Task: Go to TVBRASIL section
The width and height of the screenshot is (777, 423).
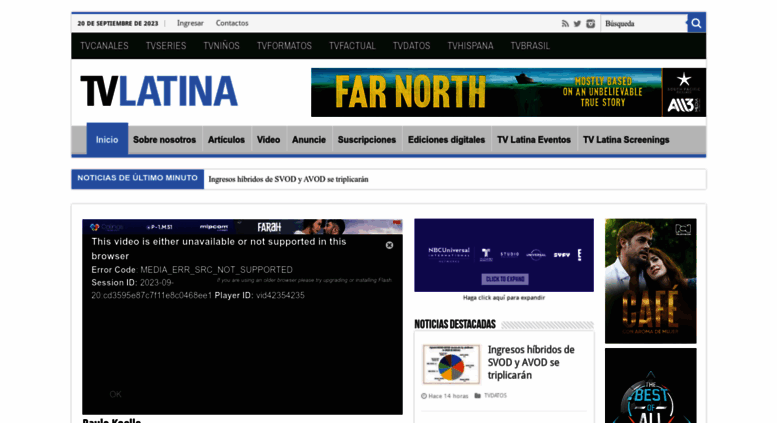Action: tap(530, 46)
